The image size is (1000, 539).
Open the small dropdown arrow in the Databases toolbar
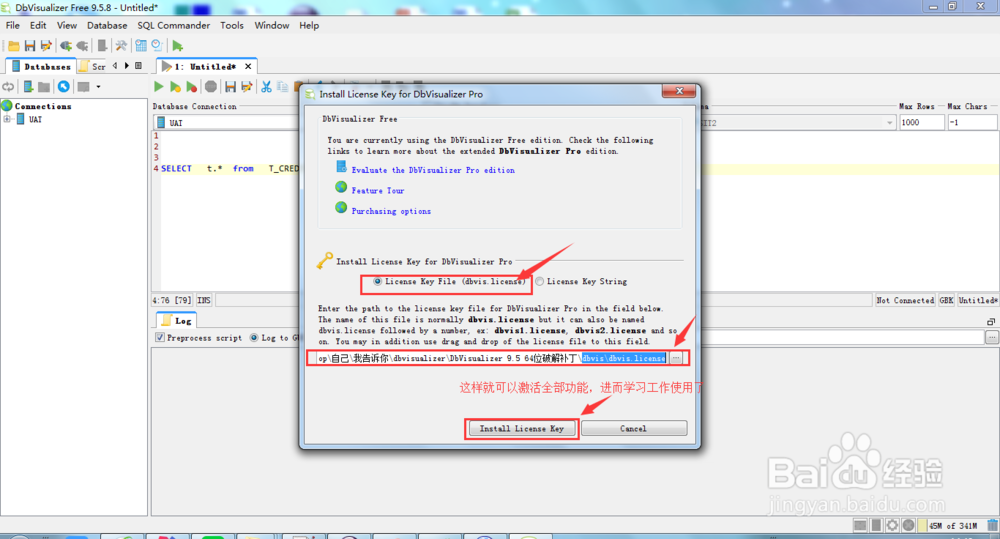(98, 87)
